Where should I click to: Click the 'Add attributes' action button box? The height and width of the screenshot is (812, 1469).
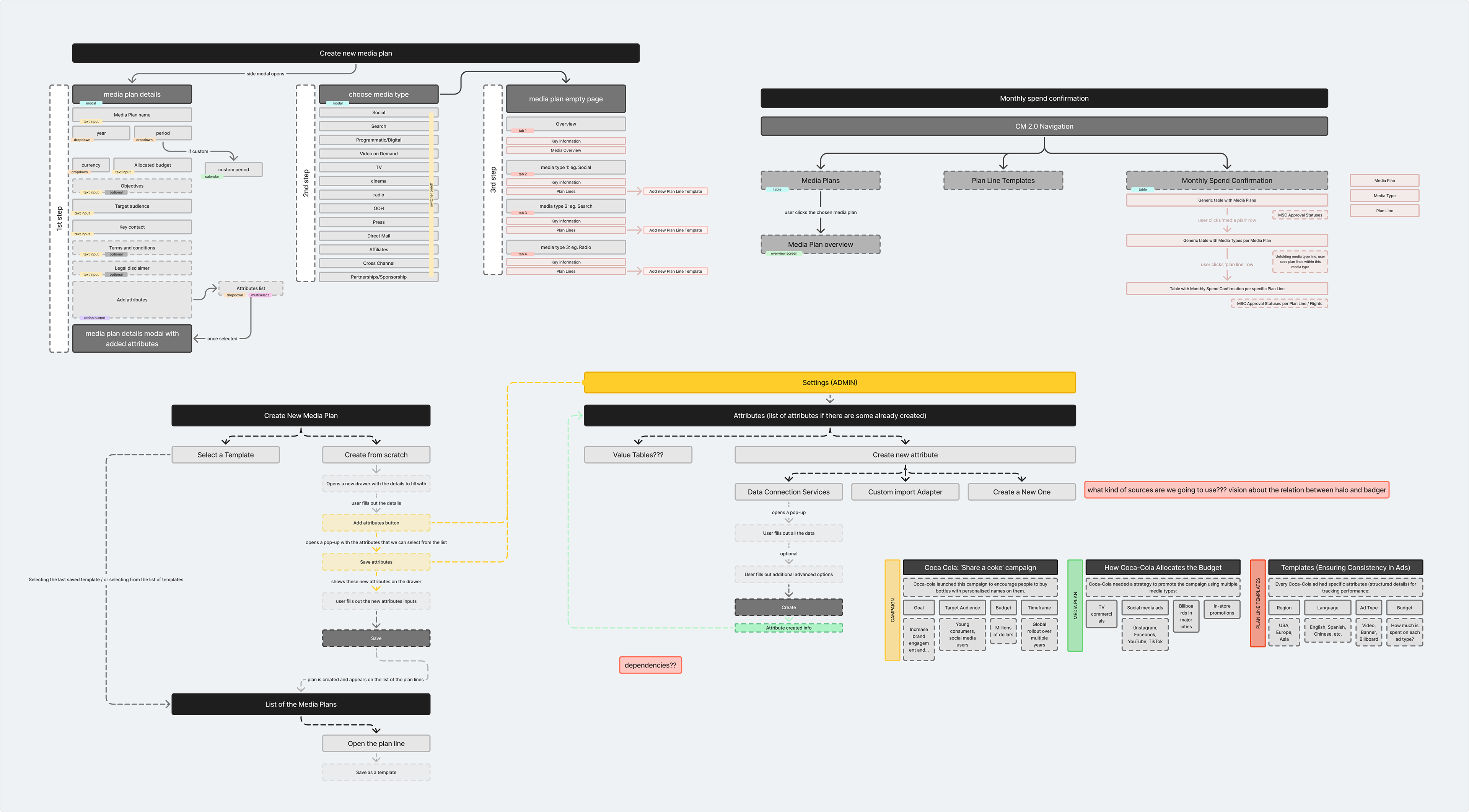[132, 300]
